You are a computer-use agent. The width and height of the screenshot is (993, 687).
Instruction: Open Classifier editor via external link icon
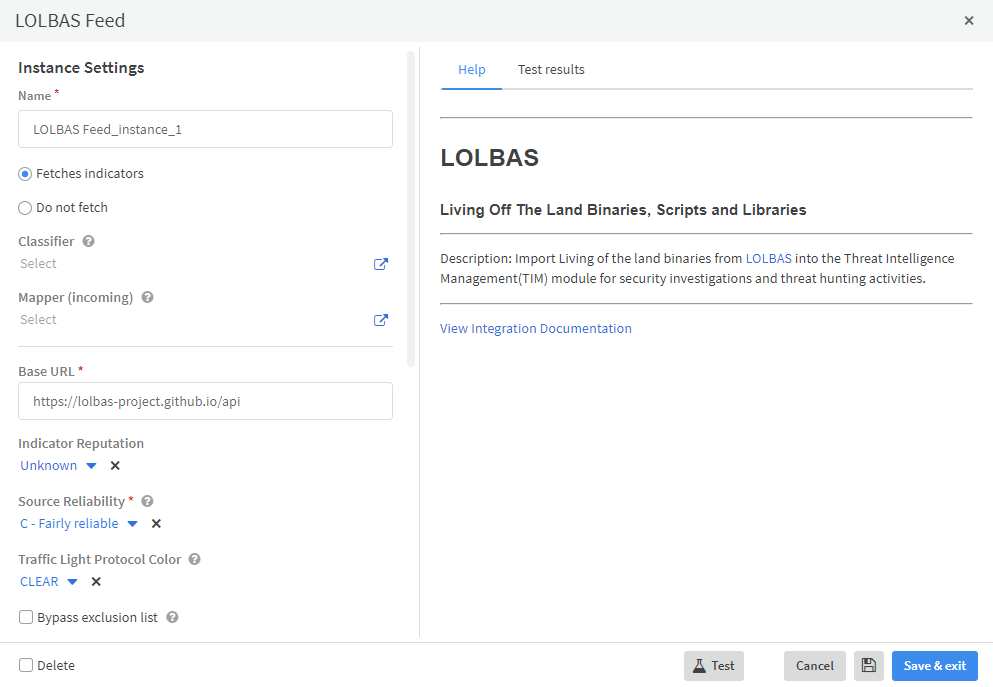coord(381,264)
